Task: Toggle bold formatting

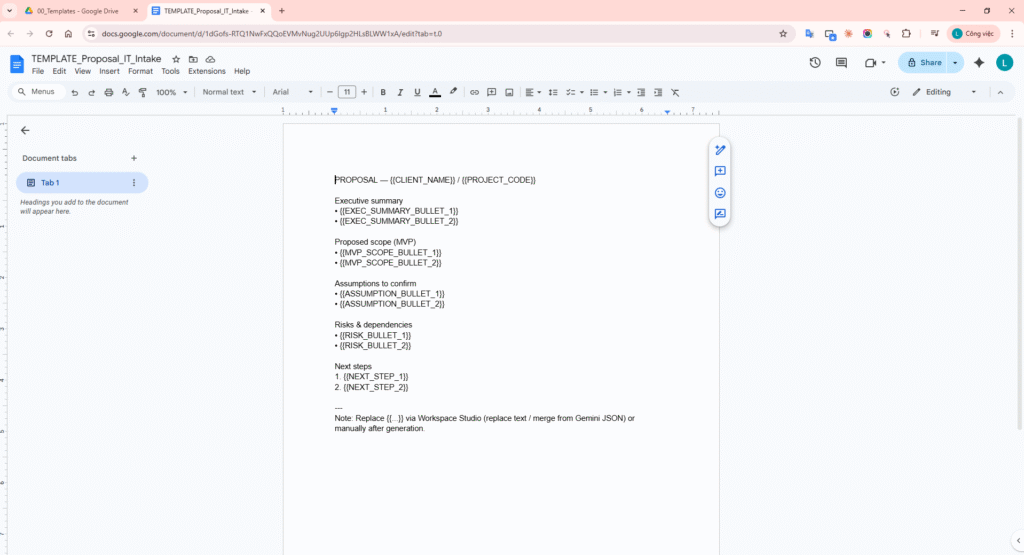Action: click(x=383, y=92)
